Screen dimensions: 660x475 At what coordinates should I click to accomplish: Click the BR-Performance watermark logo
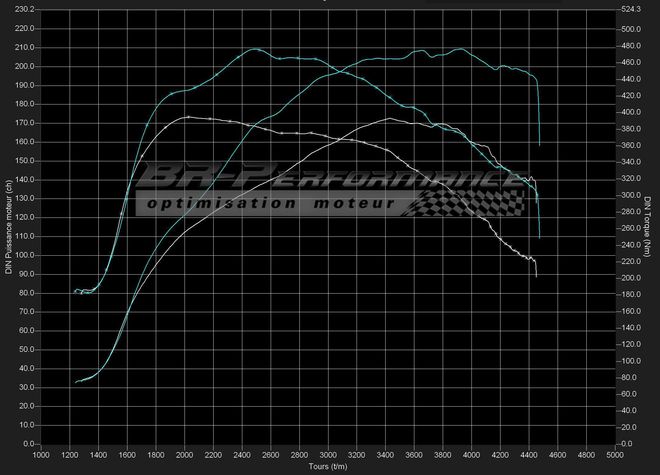click(330, 178)
